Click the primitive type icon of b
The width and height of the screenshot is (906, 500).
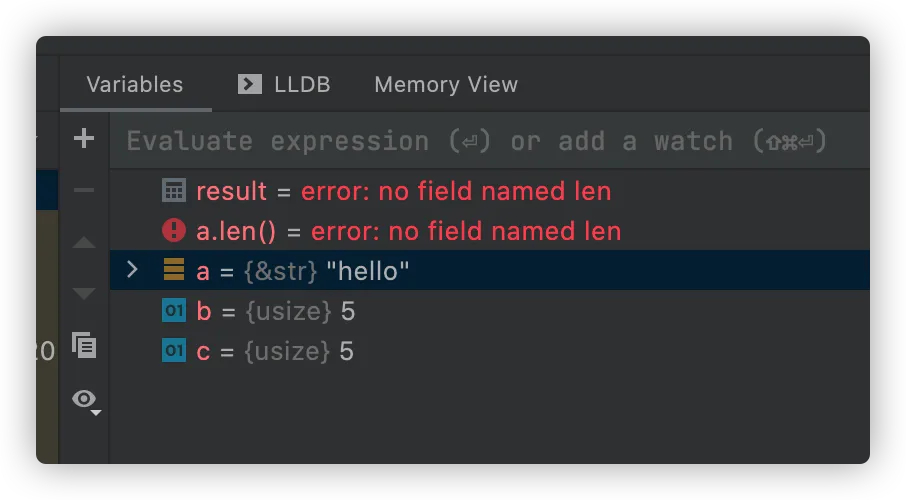point(174,311)
